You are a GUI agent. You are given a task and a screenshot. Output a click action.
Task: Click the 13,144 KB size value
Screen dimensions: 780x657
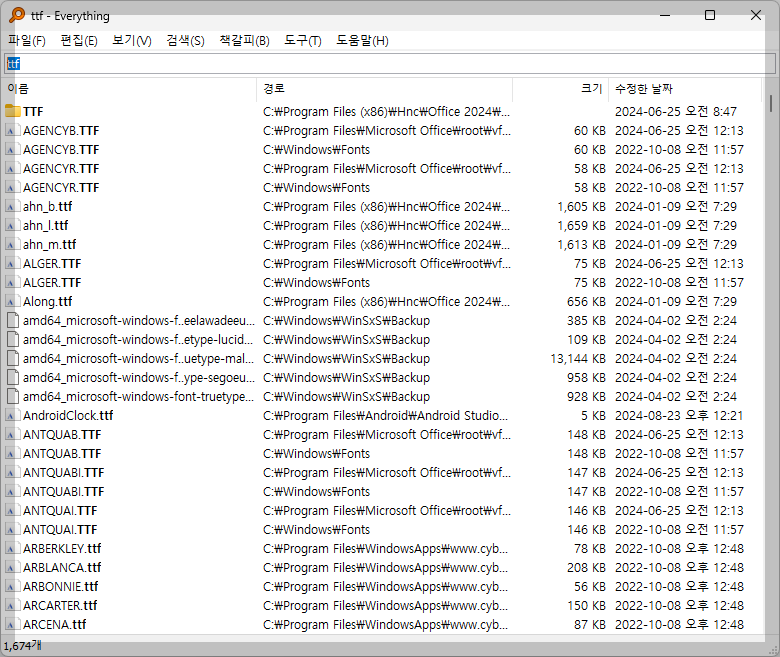point(578,359)
